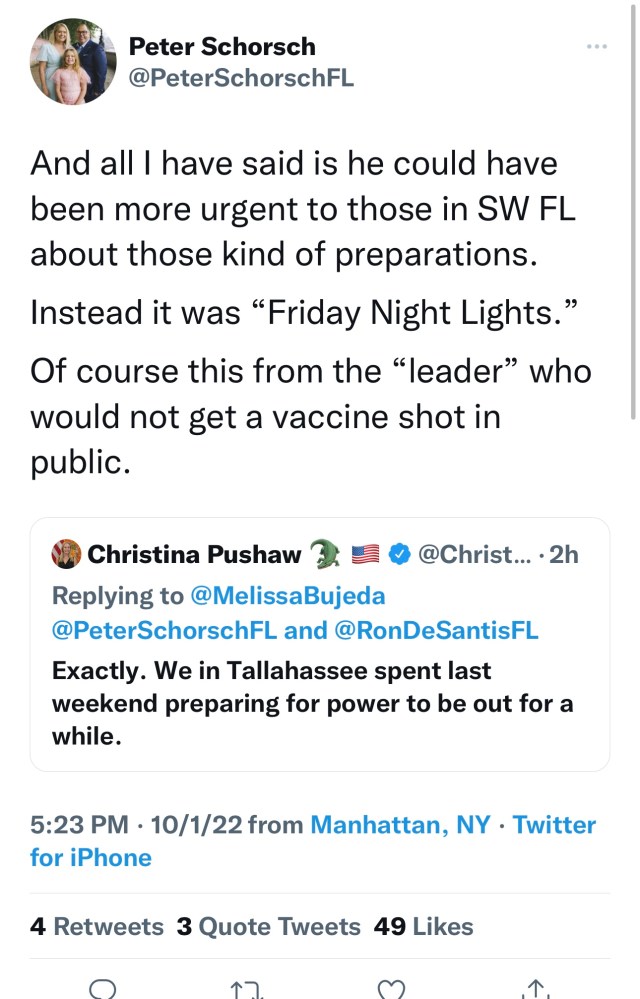Image resolution: width=640 pixels, height=999 pixels.
Task: Open the quoted Christina Pushaw tweet text
Action: point(312,703)
